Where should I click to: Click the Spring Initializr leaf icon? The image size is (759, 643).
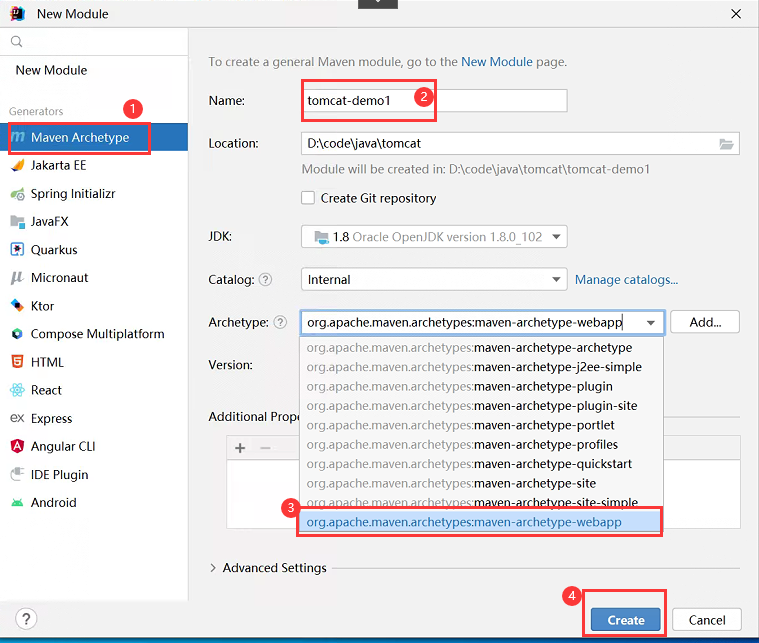click(18, 194)
